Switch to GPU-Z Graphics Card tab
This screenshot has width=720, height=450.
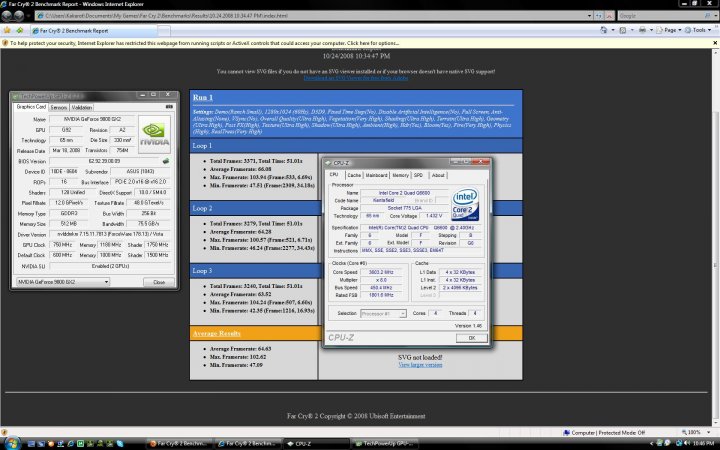(x=31, y=107)
